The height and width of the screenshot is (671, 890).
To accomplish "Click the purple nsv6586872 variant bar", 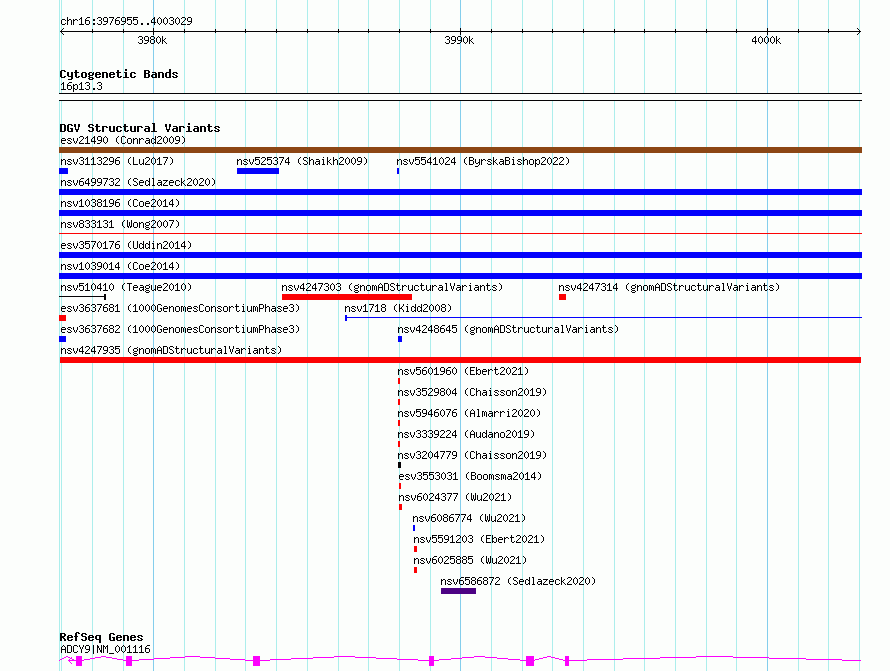I will click(458, 591).
